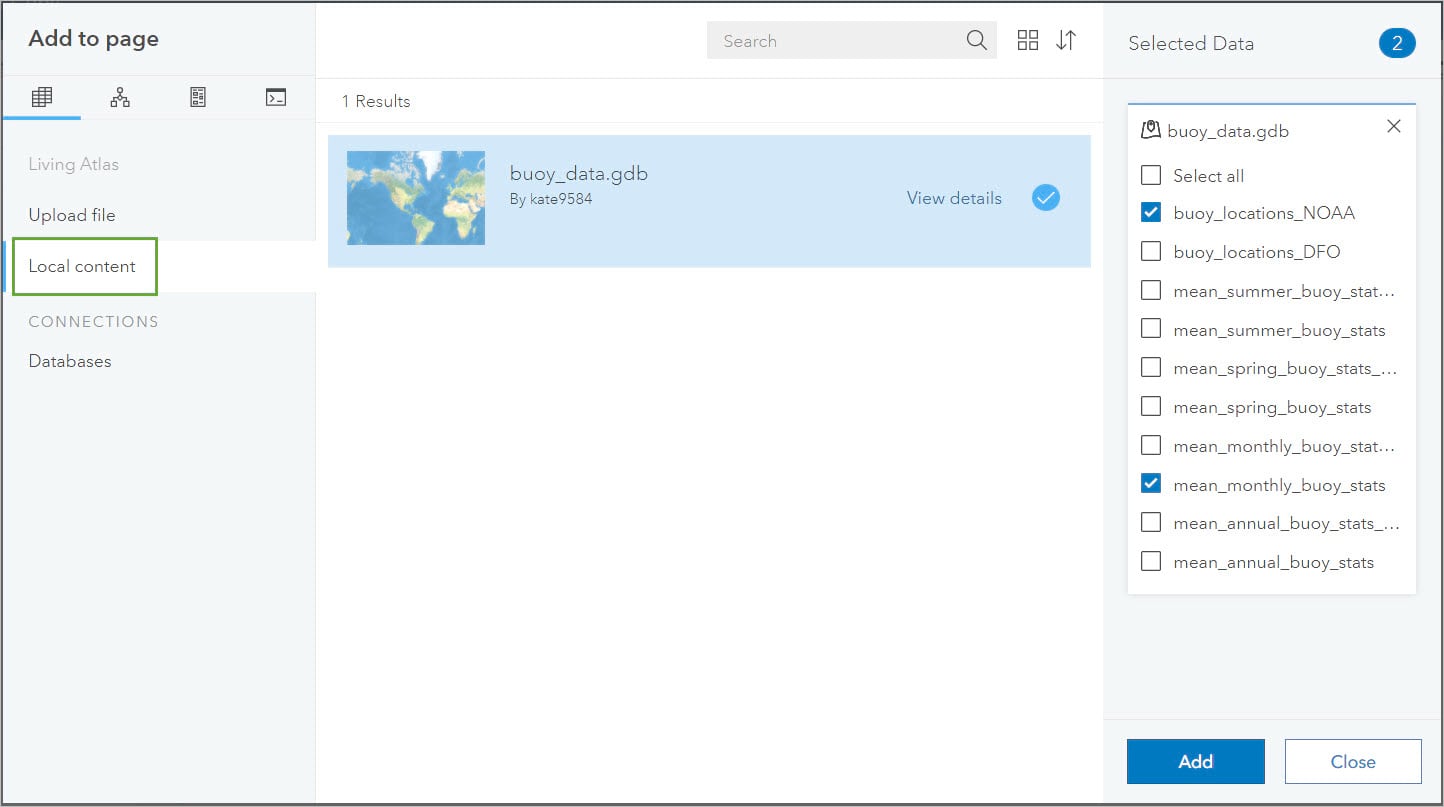The width and height of the screenshot is (1444, 807).
Task: Click the search magnifier icon
Action: pos(975,41)
